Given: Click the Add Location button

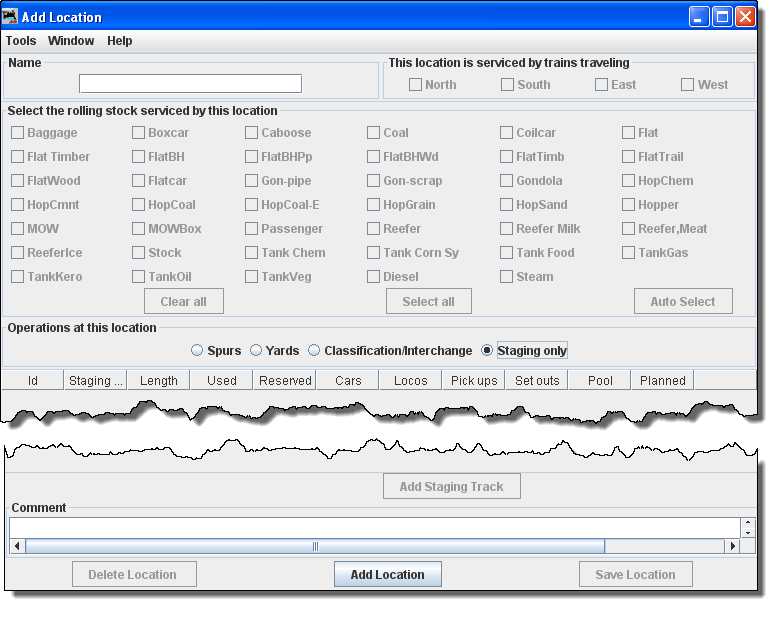Looking at the screenshot, I should [x=387, y=575].
